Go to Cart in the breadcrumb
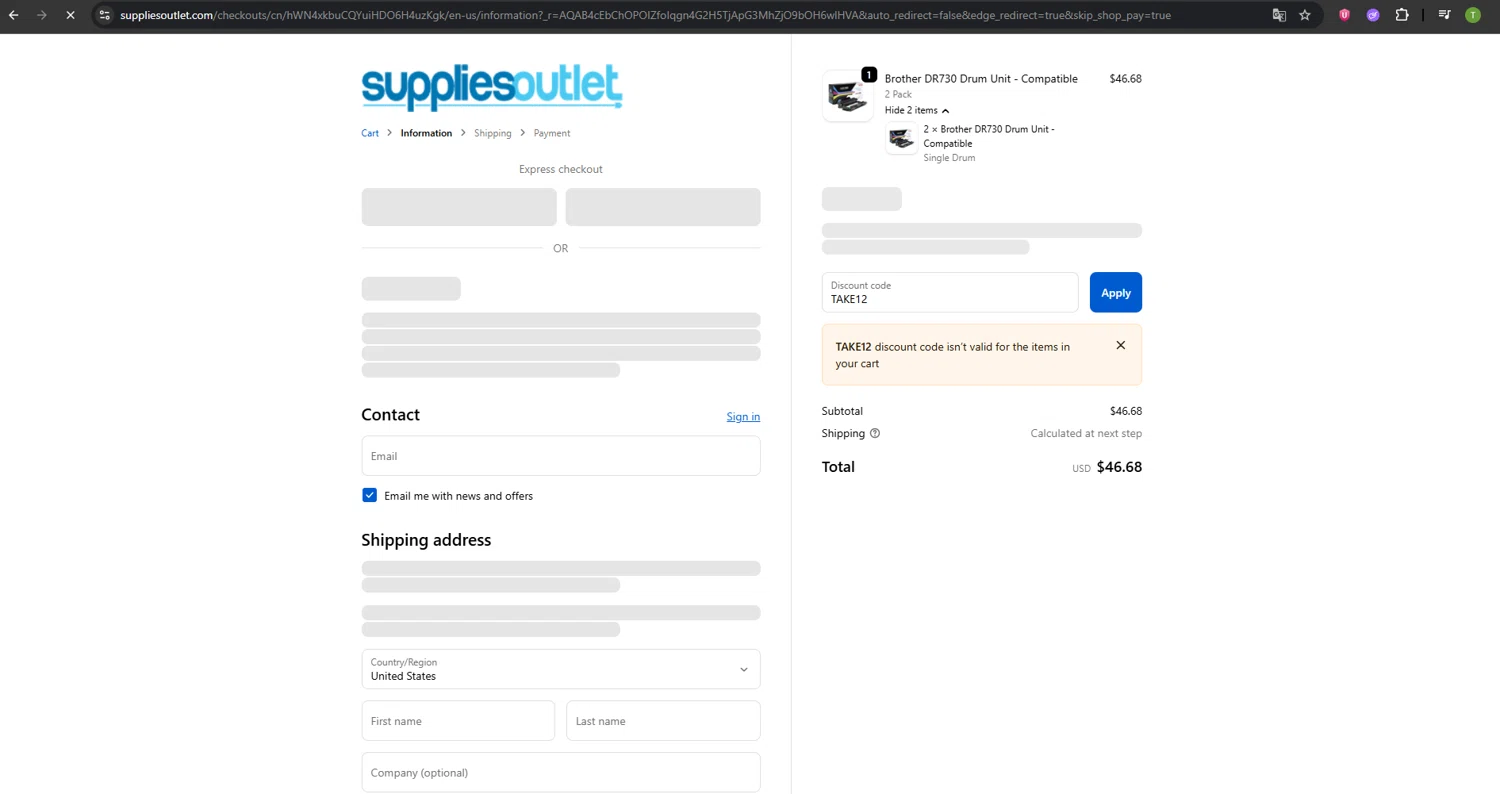 [x=370, y=133]
